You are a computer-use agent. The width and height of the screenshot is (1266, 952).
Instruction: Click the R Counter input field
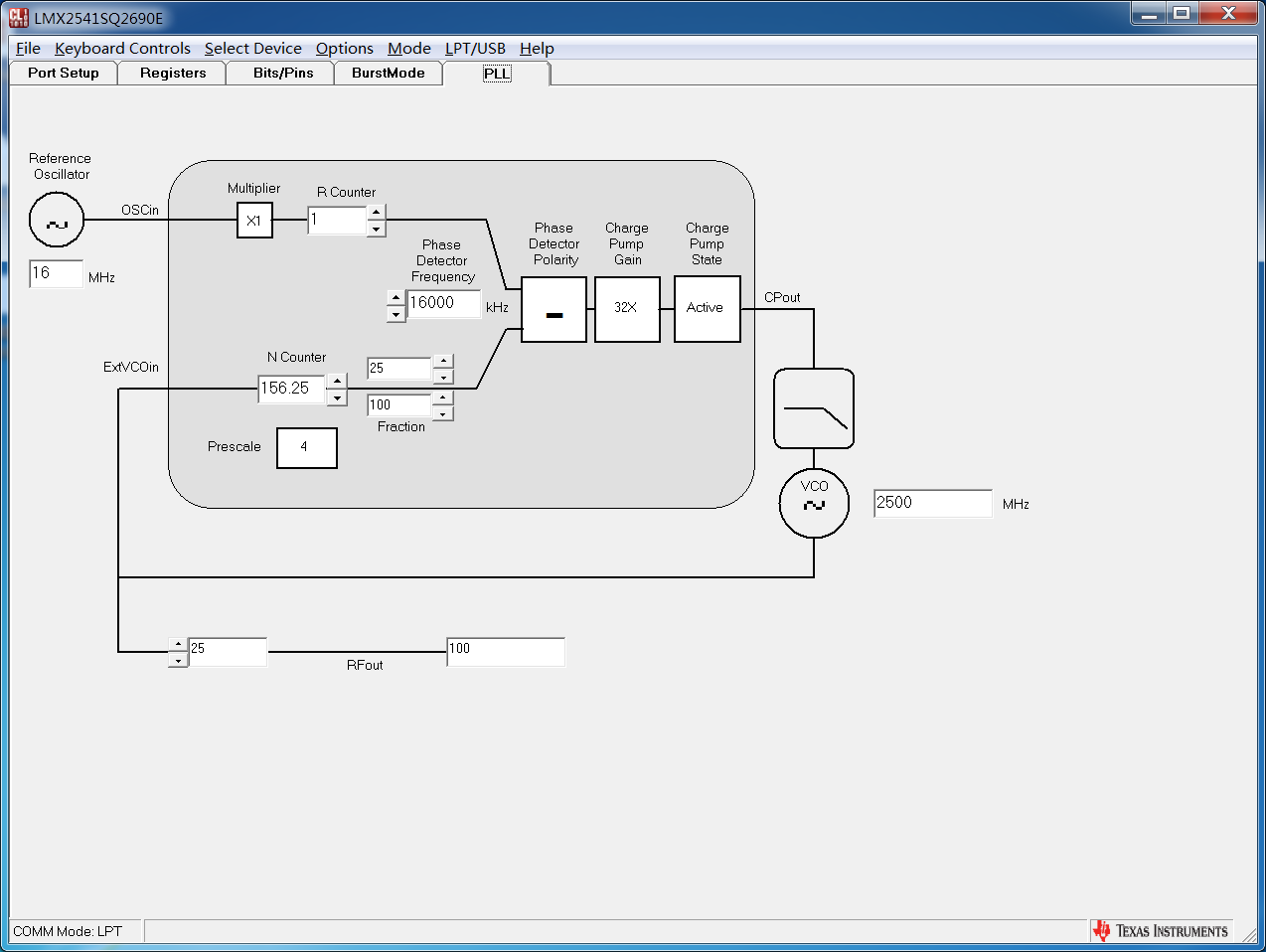point(337,221)
